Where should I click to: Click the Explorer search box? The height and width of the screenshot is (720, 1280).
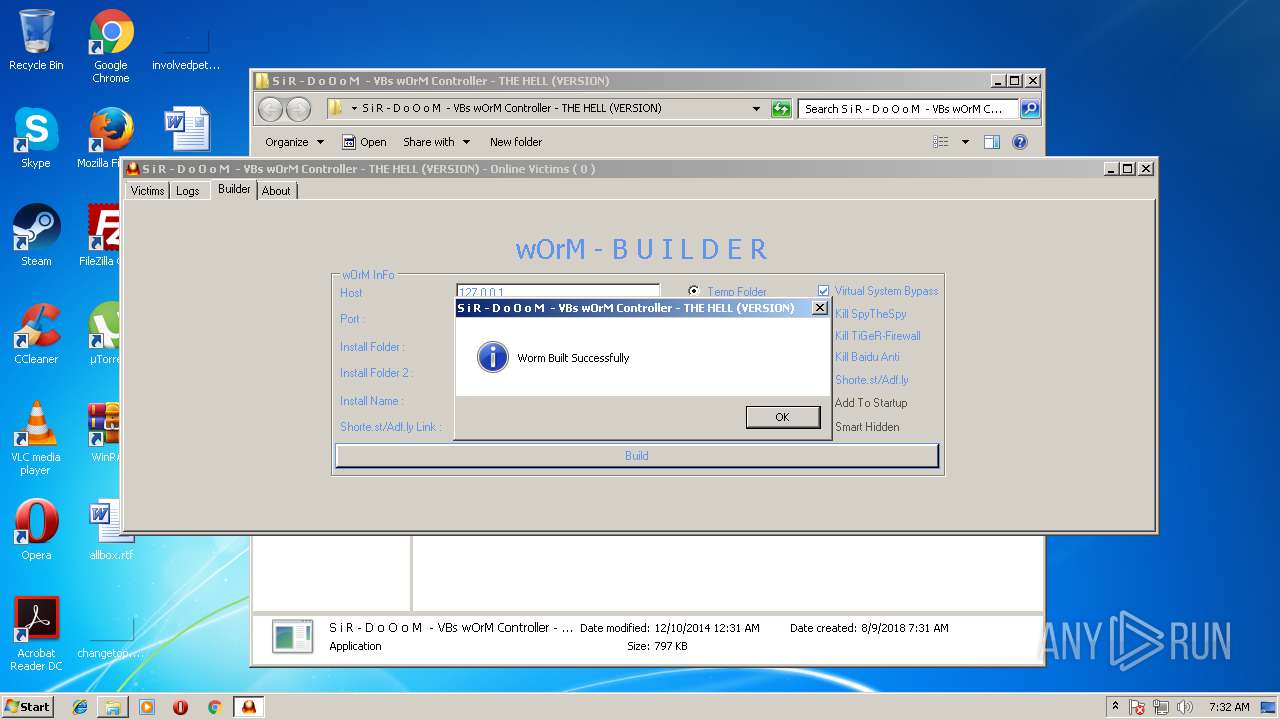pyautogui.click(x=909, y=108)
